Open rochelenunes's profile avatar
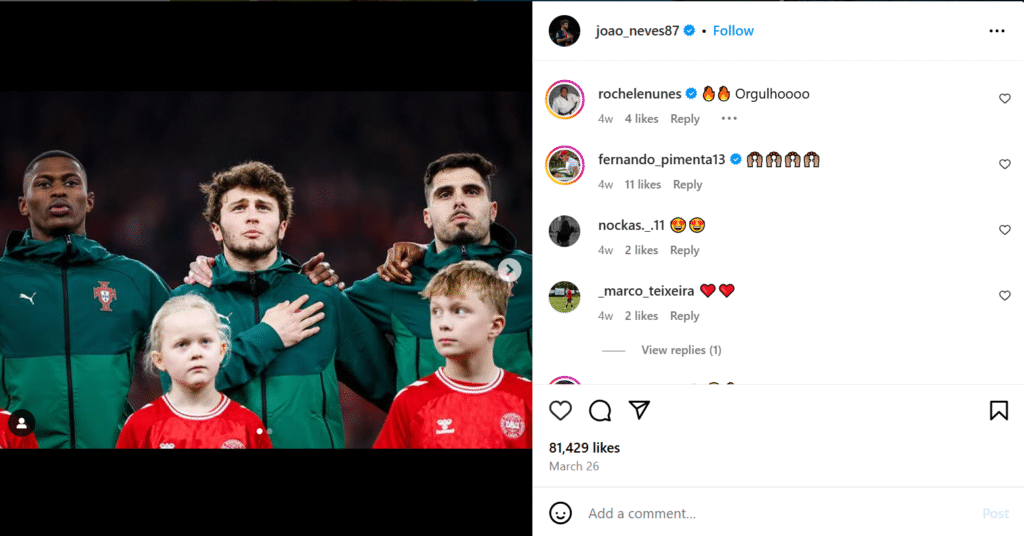Screen dimensions: 1024x536 pyautogui.click(x=565, y=100)
